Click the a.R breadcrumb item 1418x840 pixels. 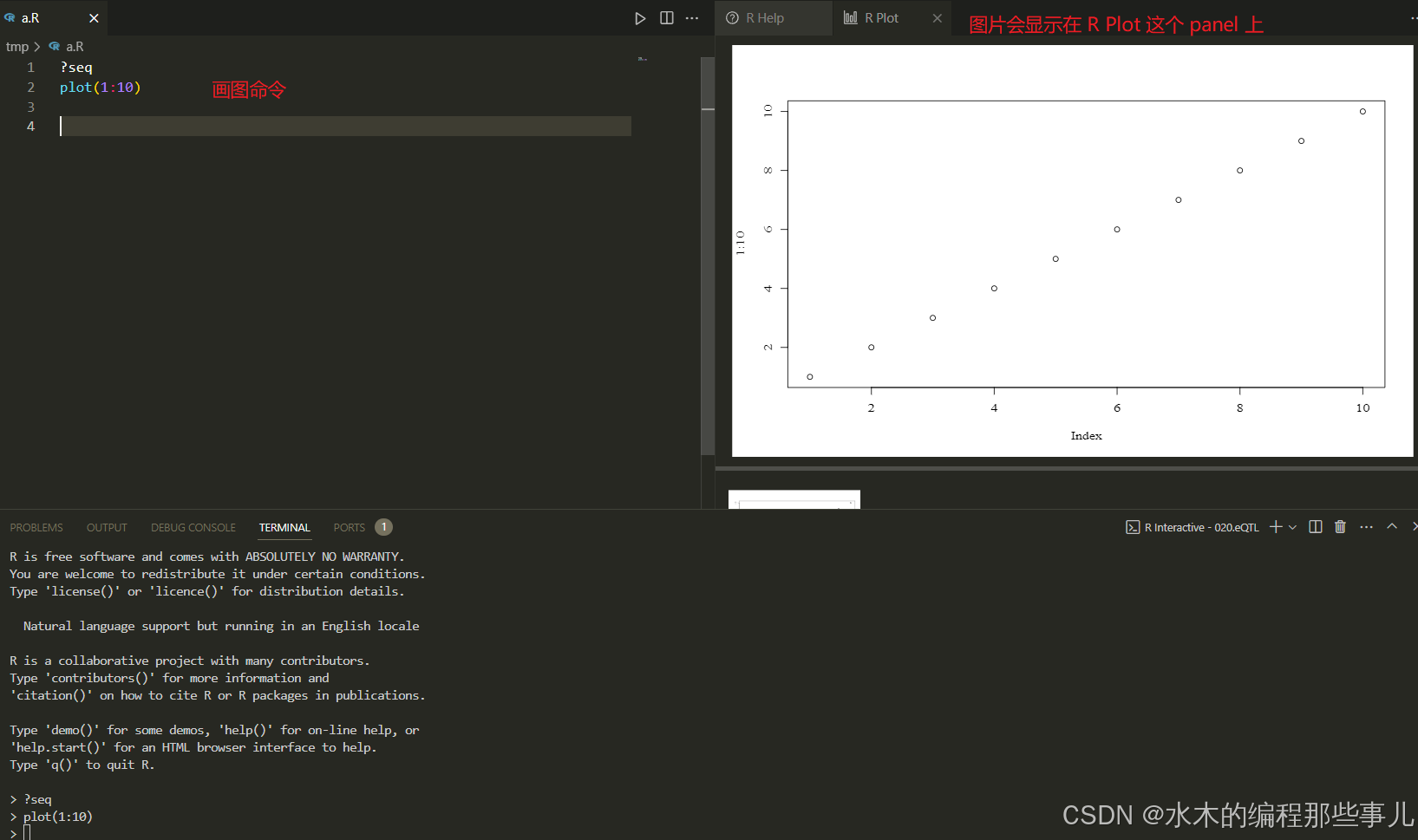75,47
